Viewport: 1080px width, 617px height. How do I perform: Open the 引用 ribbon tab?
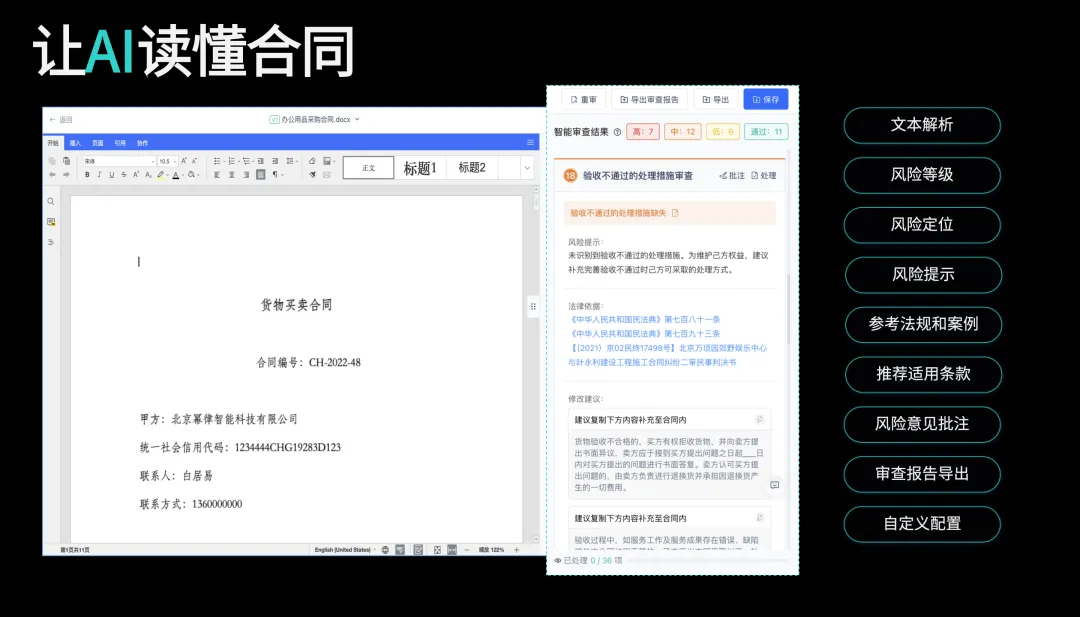[x=120, y=143]
